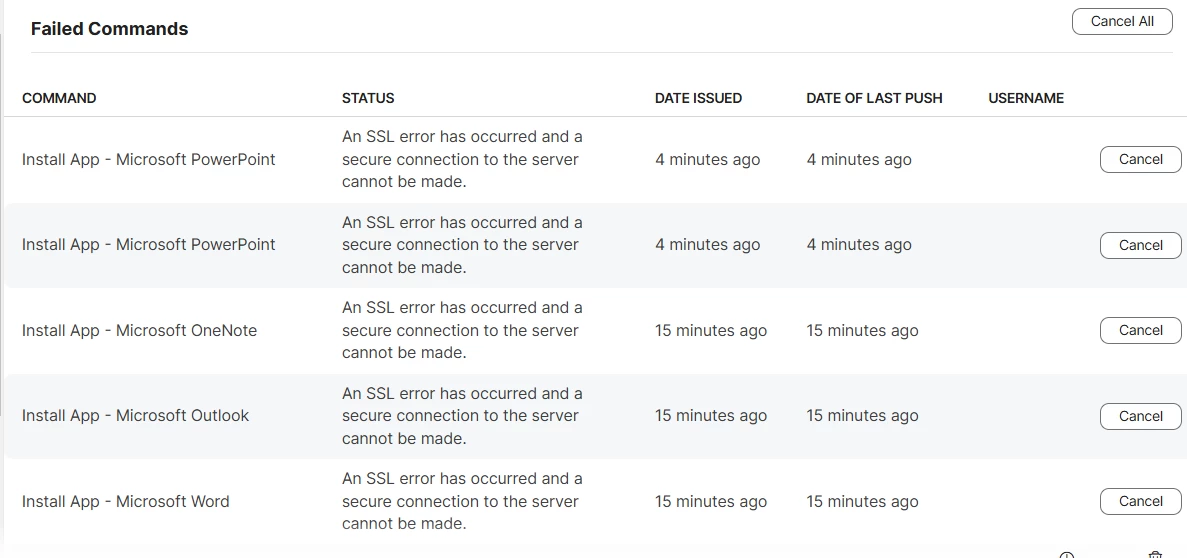Click the SSL error status for Microsoft Word
1187x558 pixels.
(462, 501)
